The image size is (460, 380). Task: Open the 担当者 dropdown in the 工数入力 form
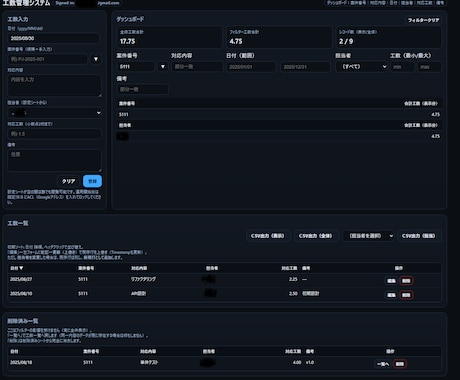[55, 113]
